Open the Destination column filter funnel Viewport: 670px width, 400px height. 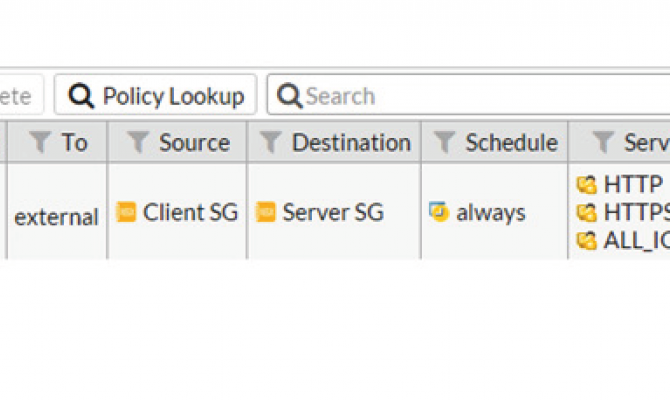coord(271,143)
